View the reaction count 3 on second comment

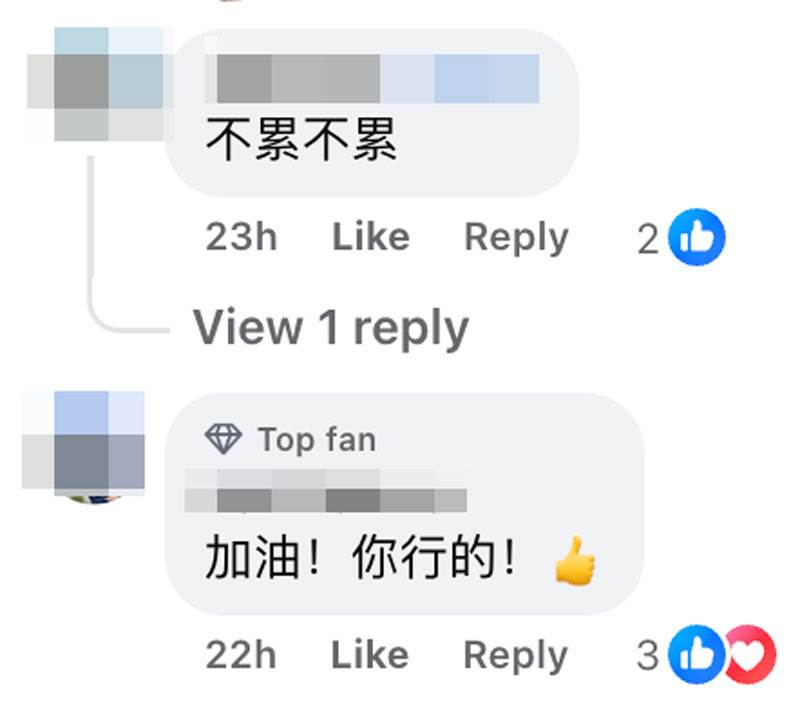pyautogui.click(x=647, y=655)
